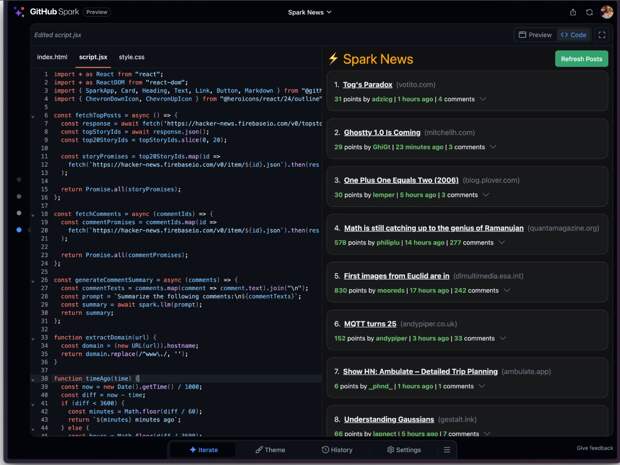Open the Tog's Paradox story link
The height and width of the screenshot is (465, 620).
point(367,85)
